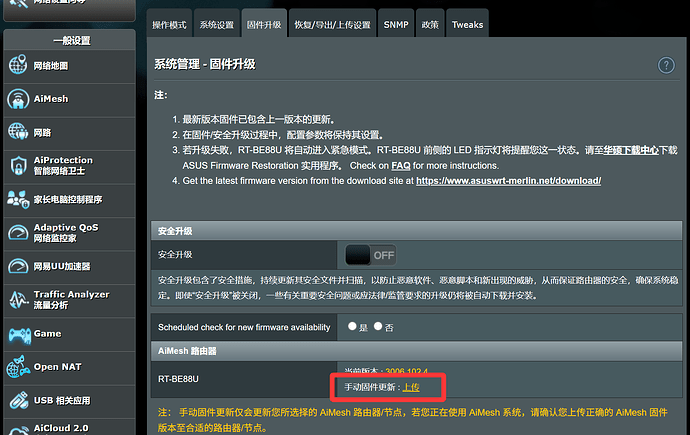
Task: Select the 固件升级 tab
Action: click(264, 25)
